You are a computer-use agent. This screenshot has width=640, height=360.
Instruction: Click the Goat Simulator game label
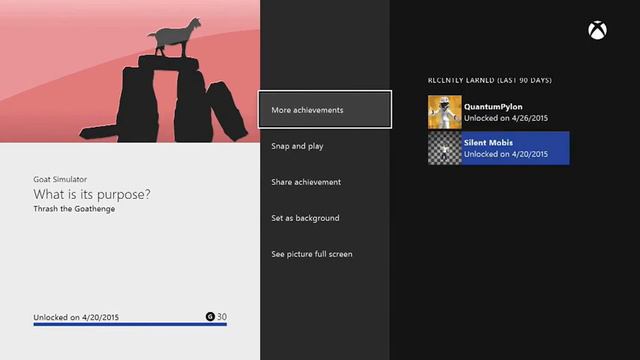[x=60, y=179]
